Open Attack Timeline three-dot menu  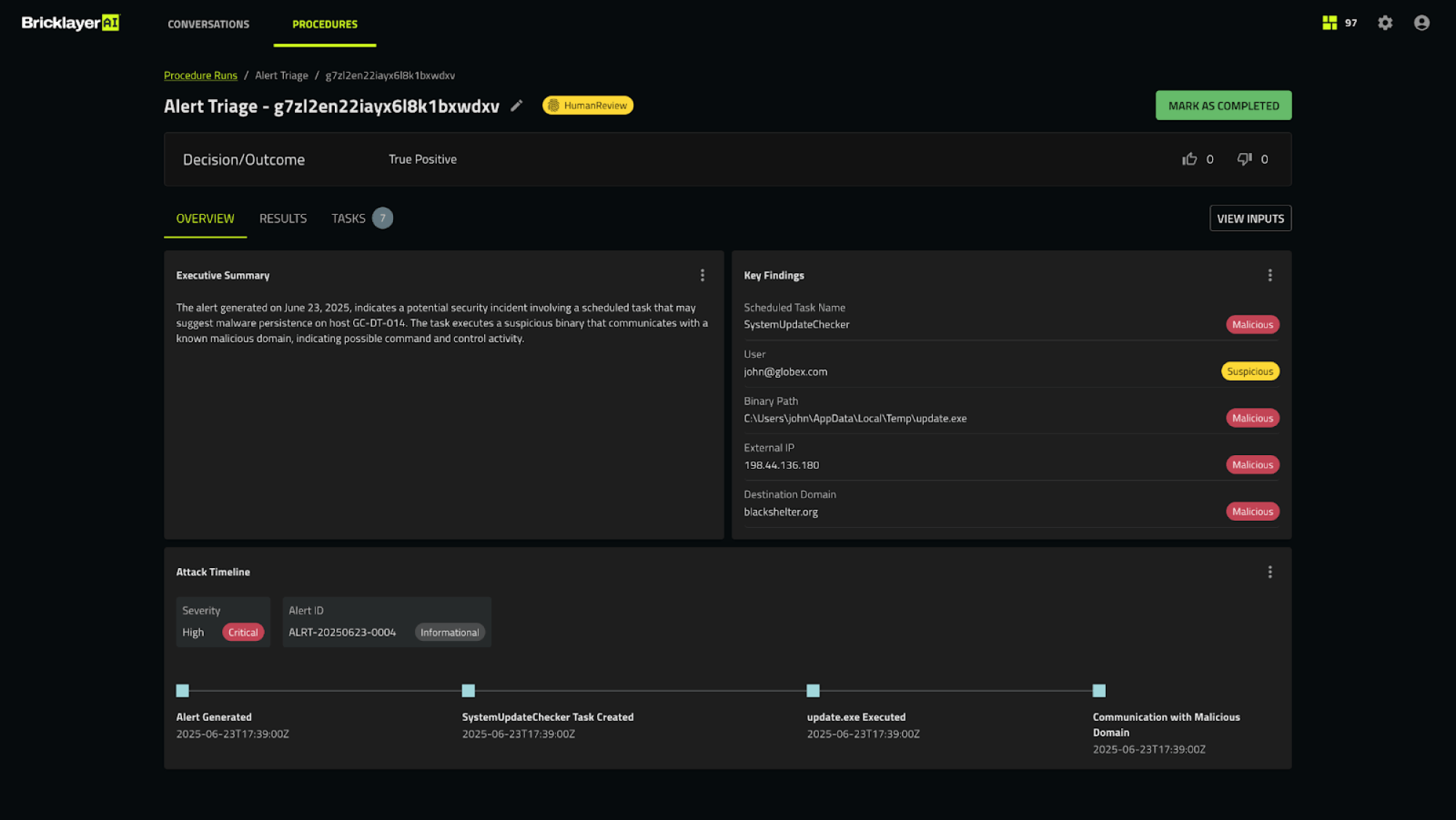[x=1270, y=572]
